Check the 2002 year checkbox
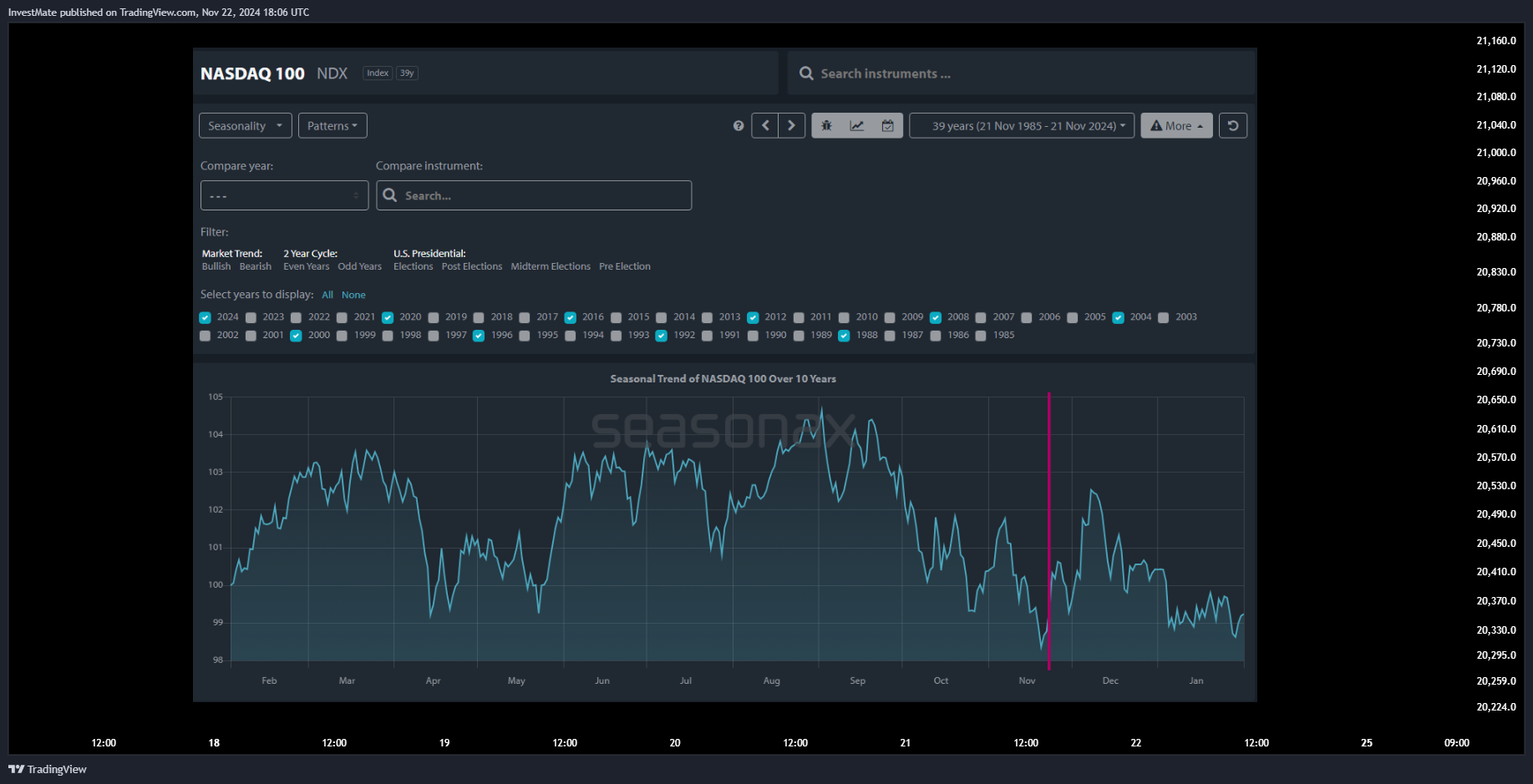 pos(205,336)
